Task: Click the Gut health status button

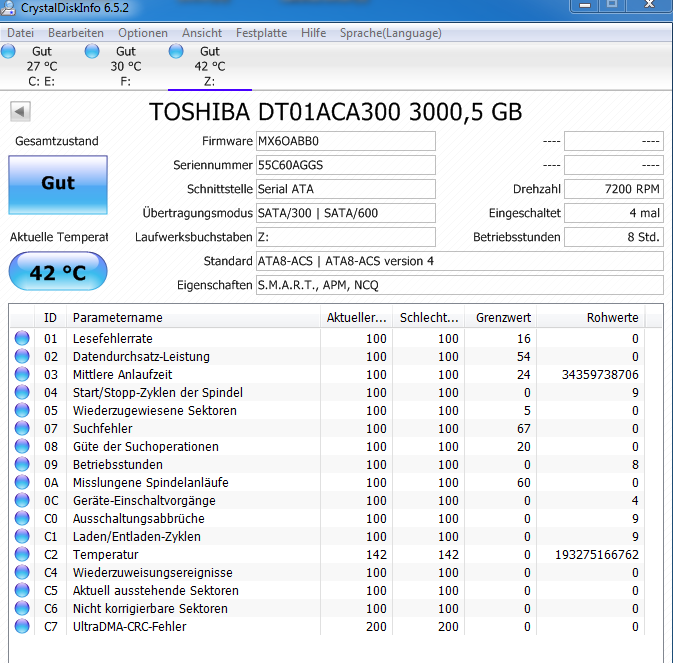Action: point(58,185)
